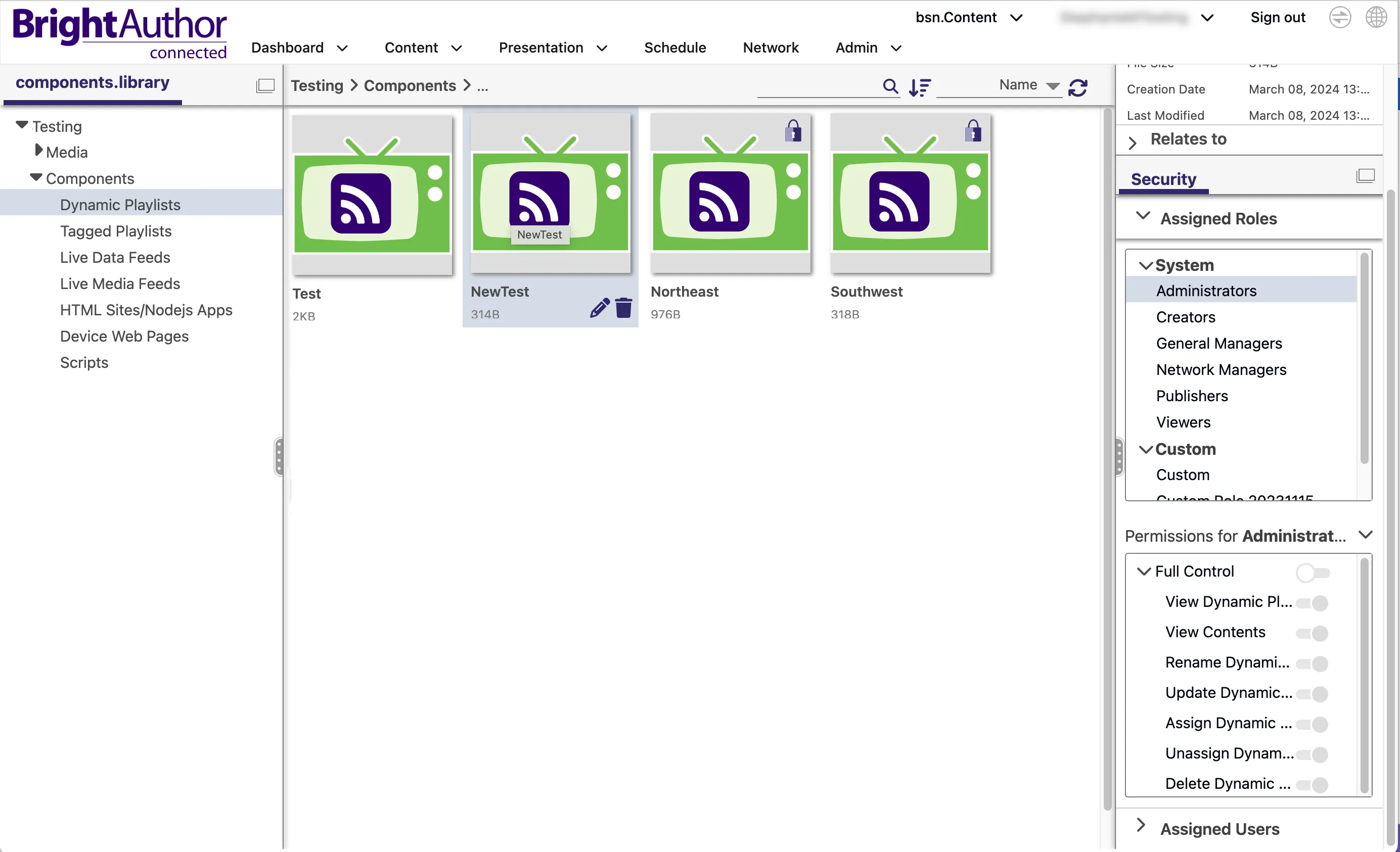Open Scripts in the tree
Image resolution: width=1400 pixels, height=852 pixels.
[84, 362]
